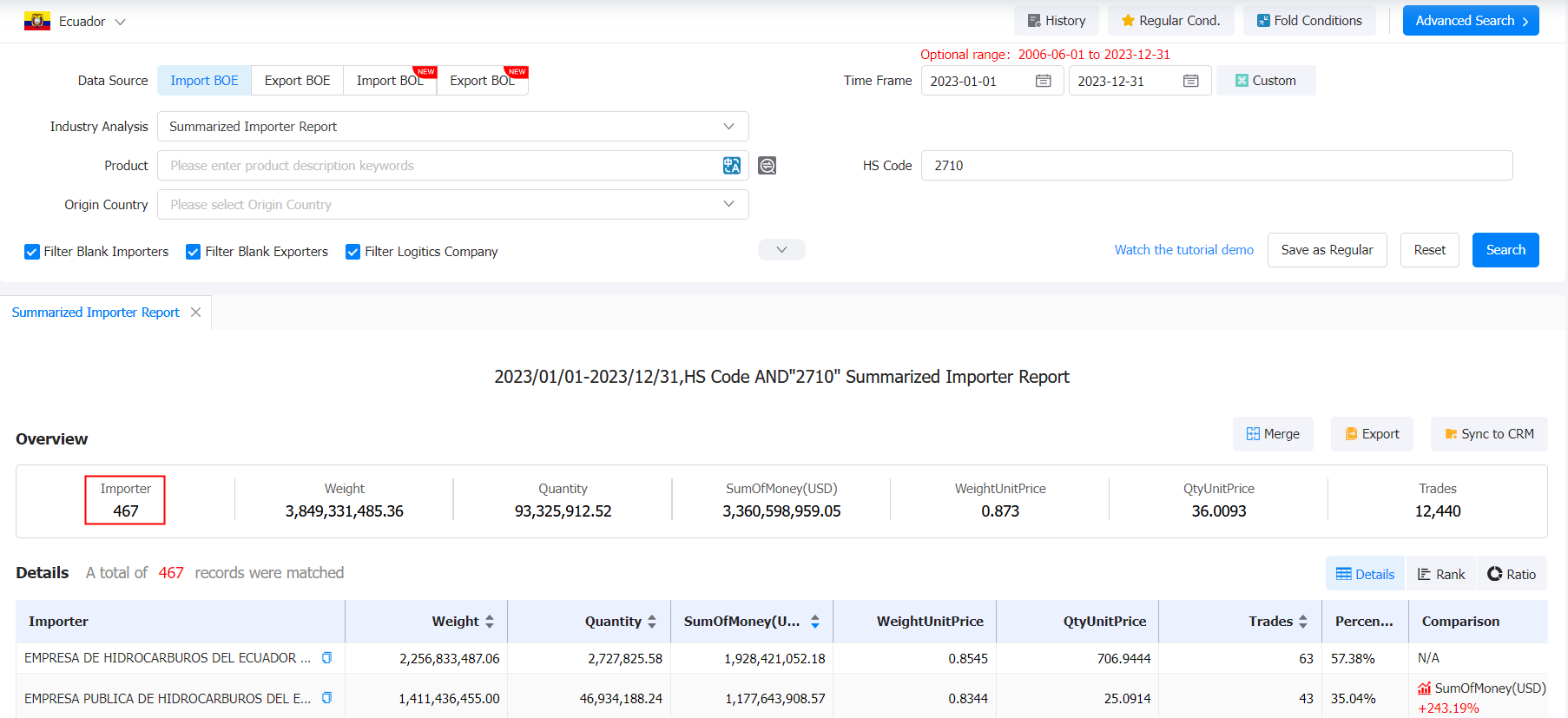1568x718 pixels.
Task: Uncheck Filter Blank Exporters
Action: point(194,252)
